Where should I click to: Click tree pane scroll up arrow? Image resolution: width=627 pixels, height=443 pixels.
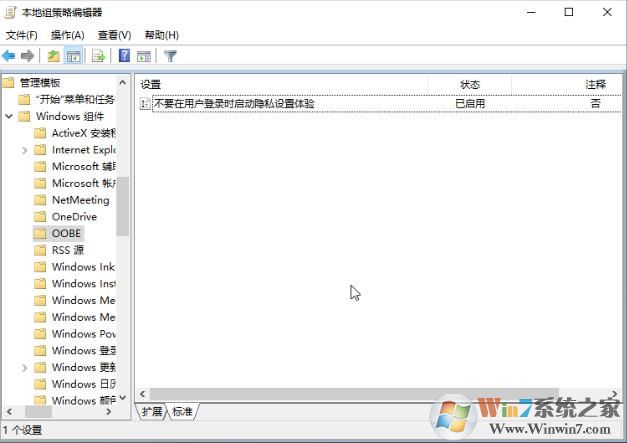pyautogui.click(x=123, y=82)
